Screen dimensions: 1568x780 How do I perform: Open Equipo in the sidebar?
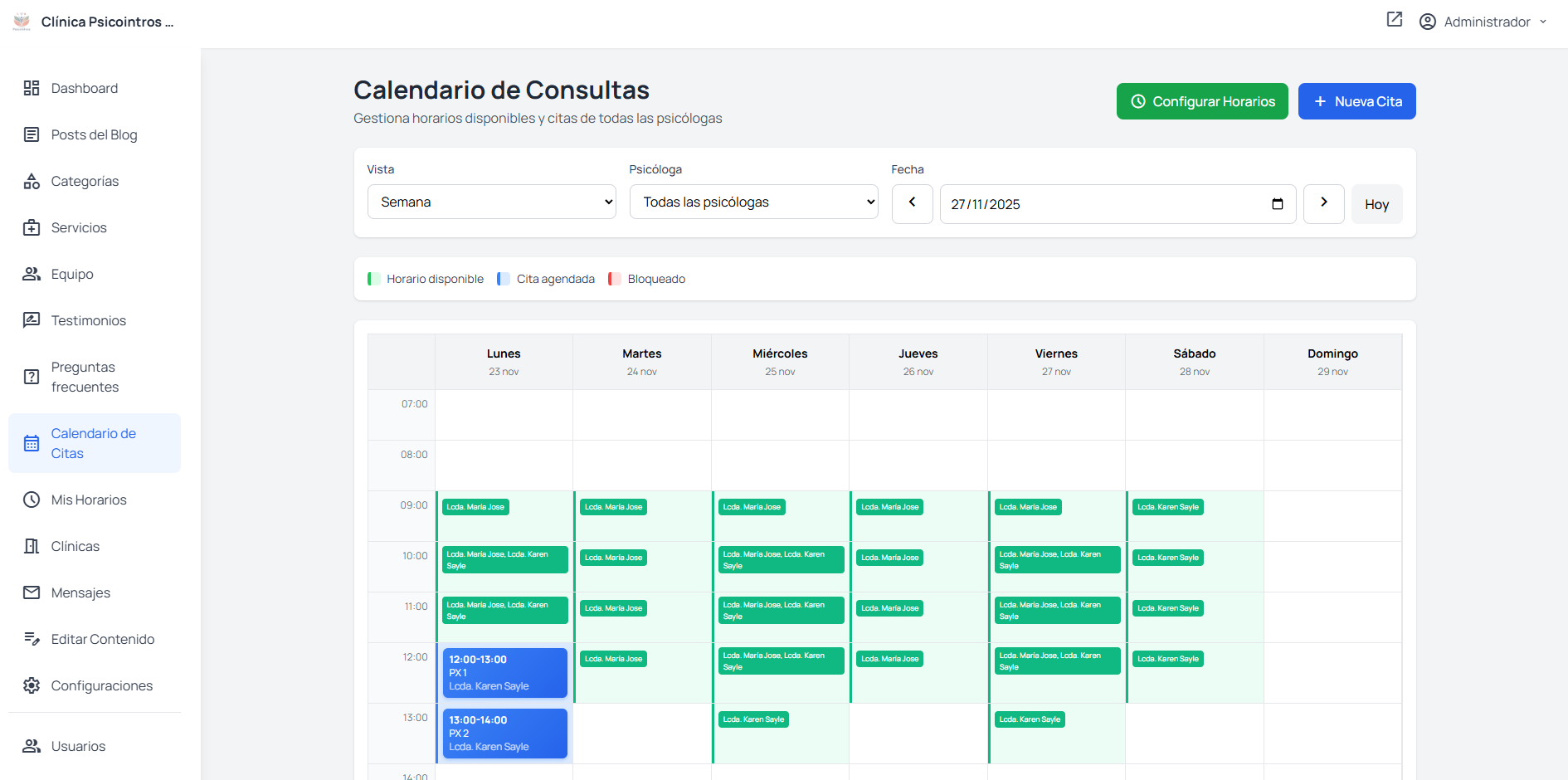coord(95,274)
